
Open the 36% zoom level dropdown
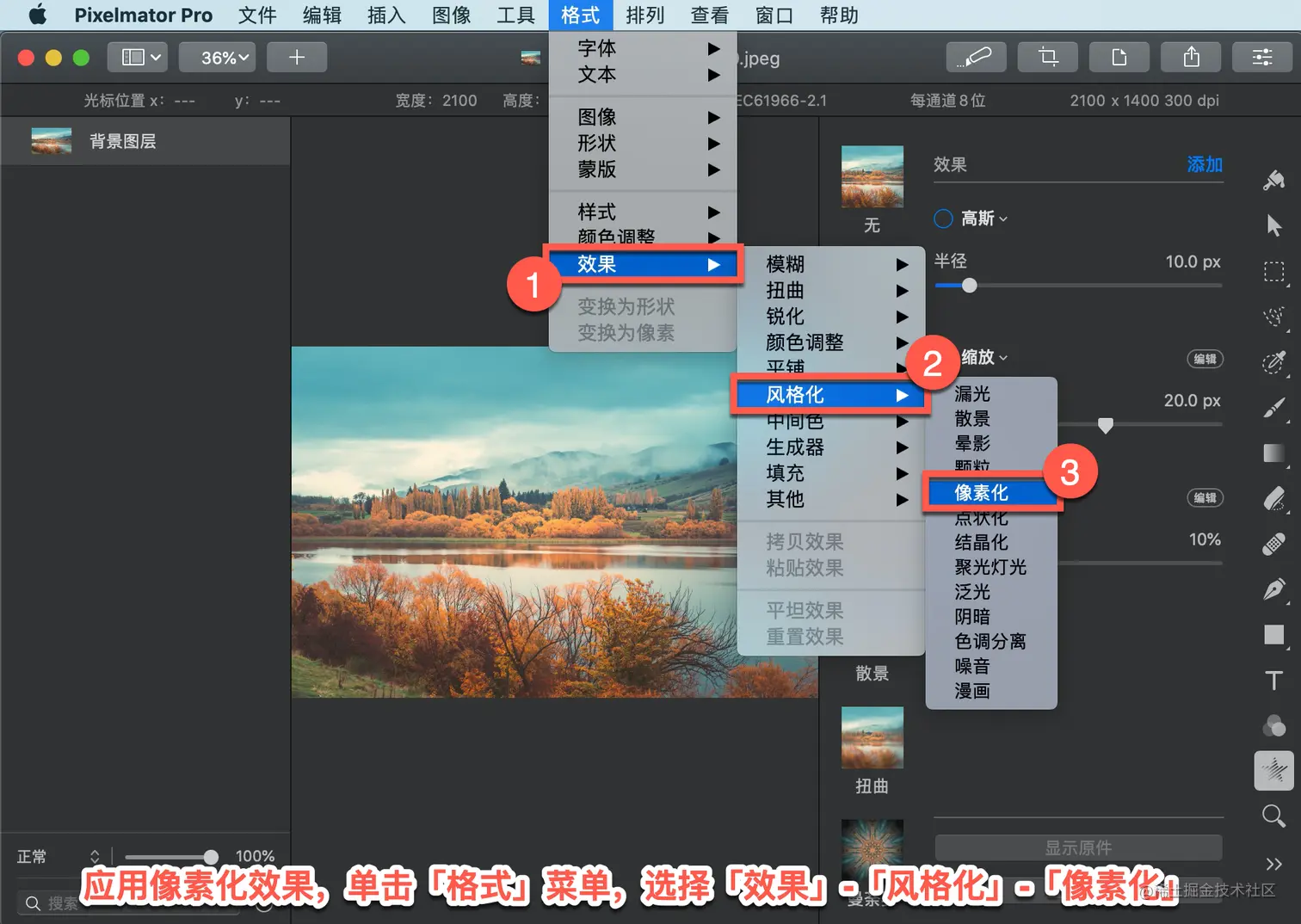(217, 57)
